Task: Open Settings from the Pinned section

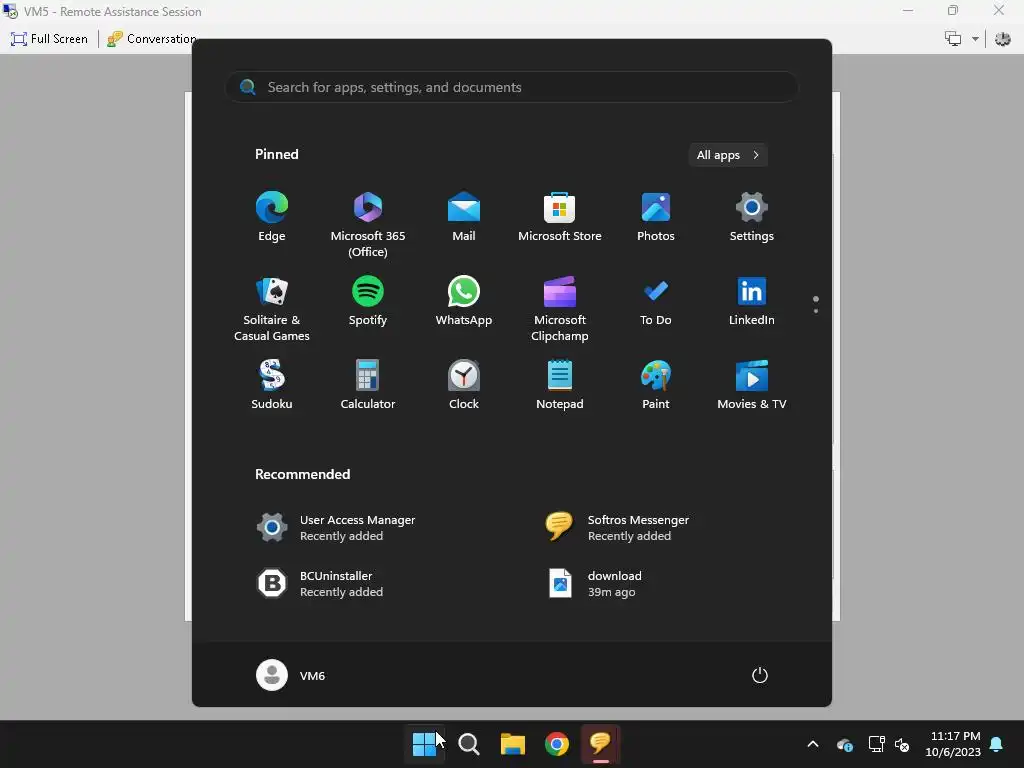Action: click(752, 217)
